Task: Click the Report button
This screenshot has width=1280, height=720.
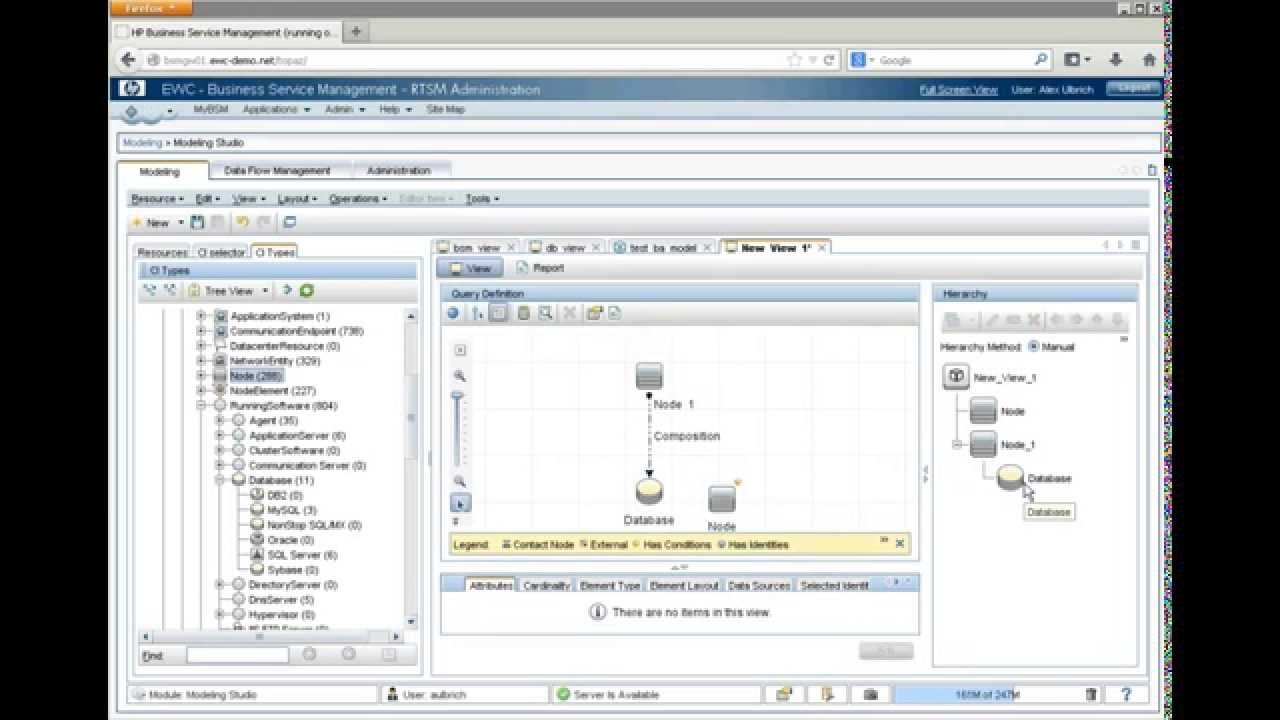Action: (540, 268)
